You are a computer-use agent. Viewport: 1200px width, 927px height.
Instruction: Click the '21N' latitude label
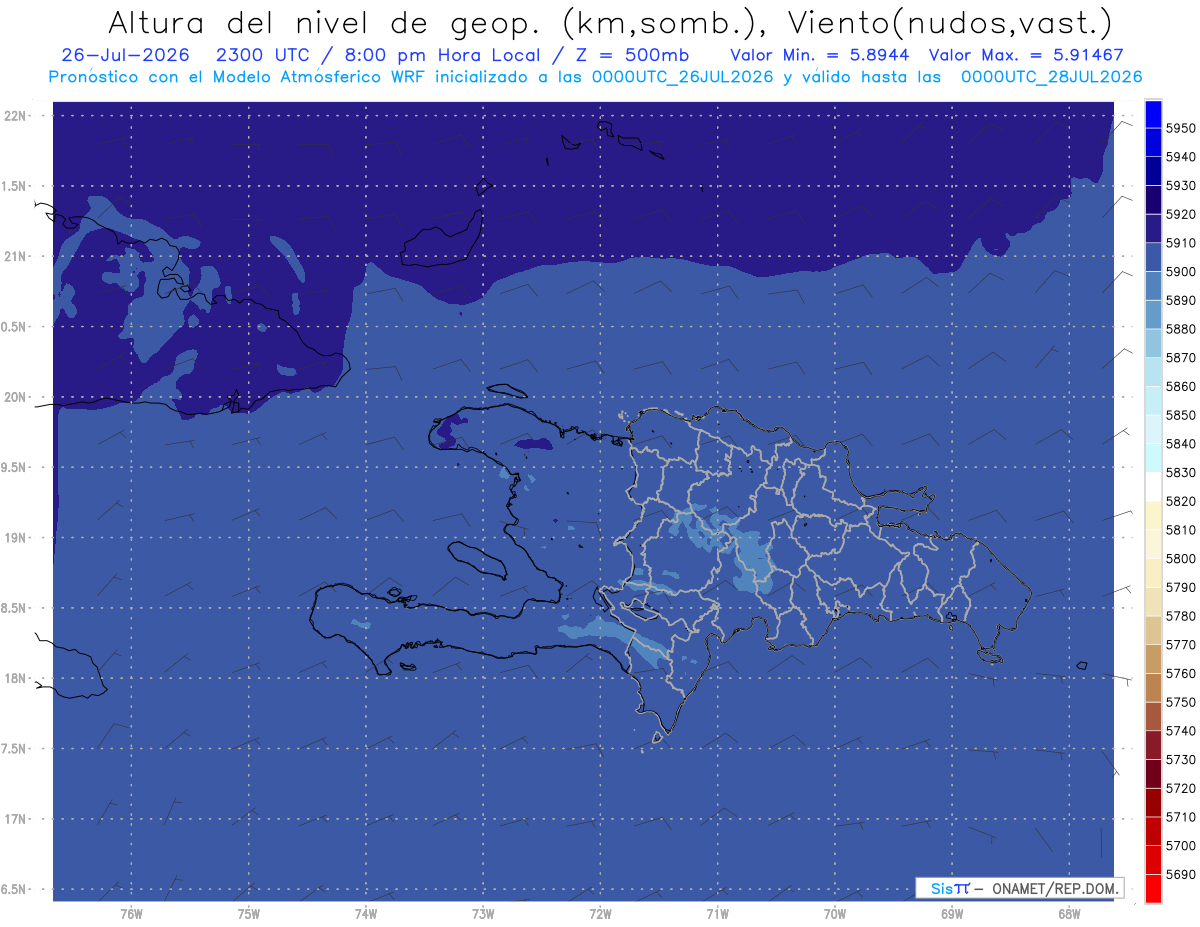pyautogui.click(x=15, y=257)
